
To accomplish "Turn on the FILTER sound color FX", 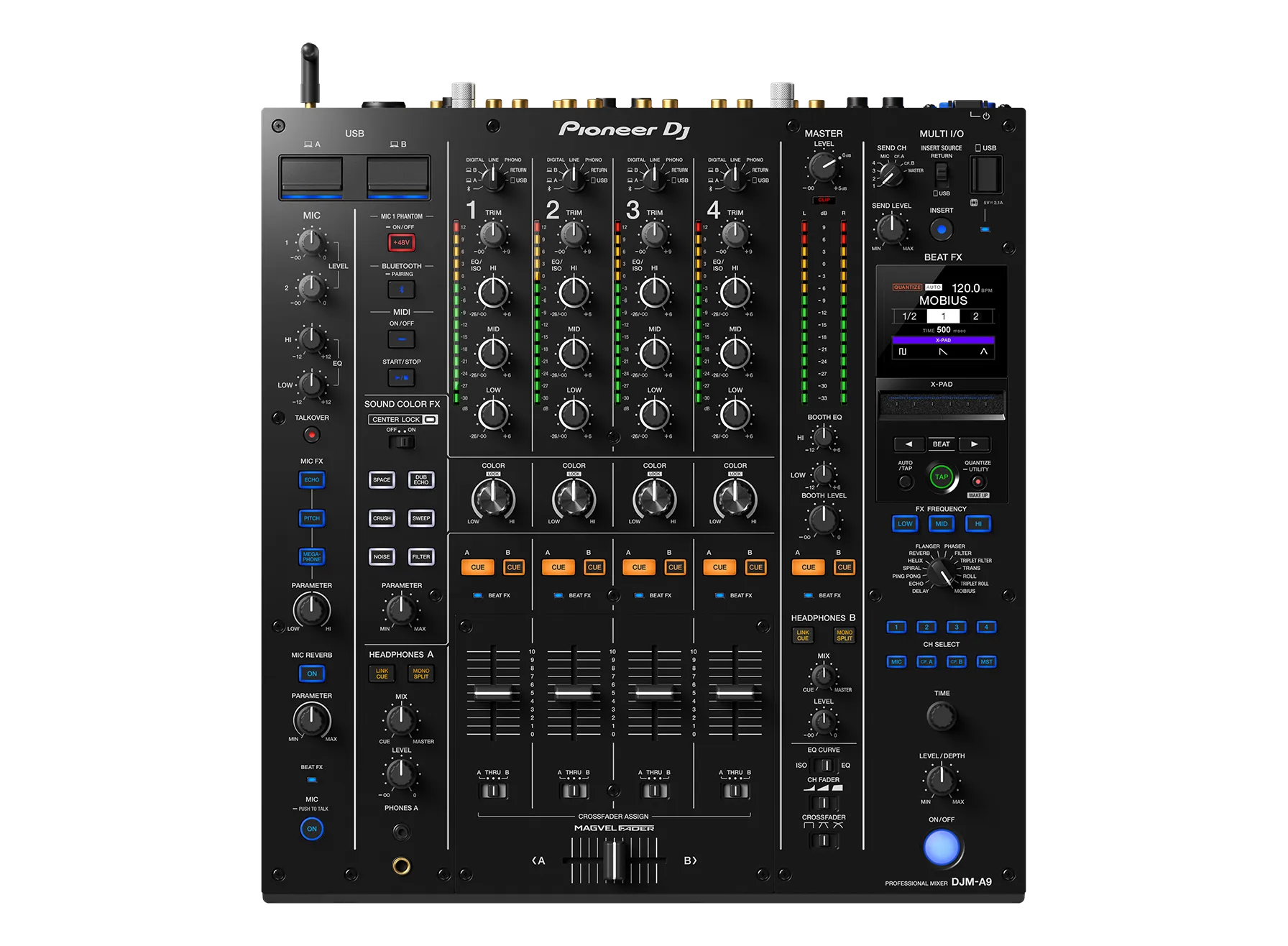I will click(x=421, y=556).
